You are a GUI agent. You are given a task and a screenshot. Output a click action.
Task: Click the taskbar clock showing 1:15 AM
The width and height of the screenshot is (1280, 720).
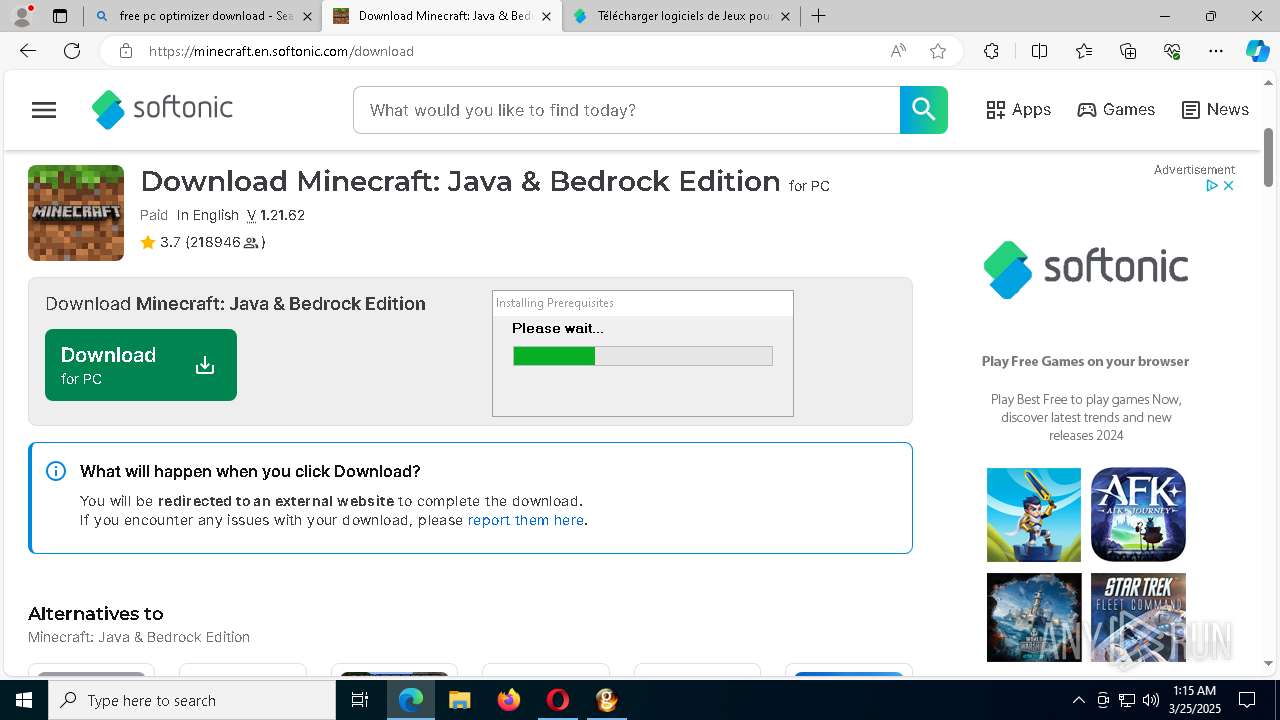pos(1194,700)
